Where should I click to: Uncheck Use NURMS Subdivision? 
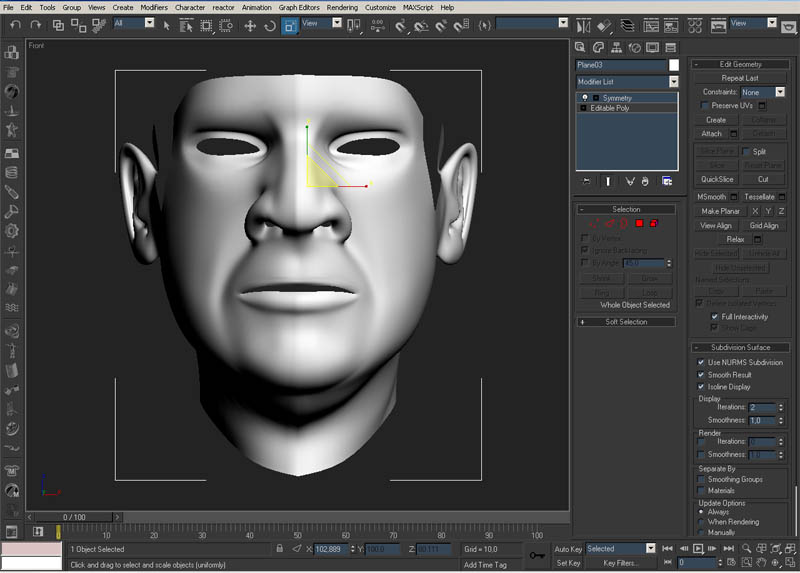click(701, 362)
